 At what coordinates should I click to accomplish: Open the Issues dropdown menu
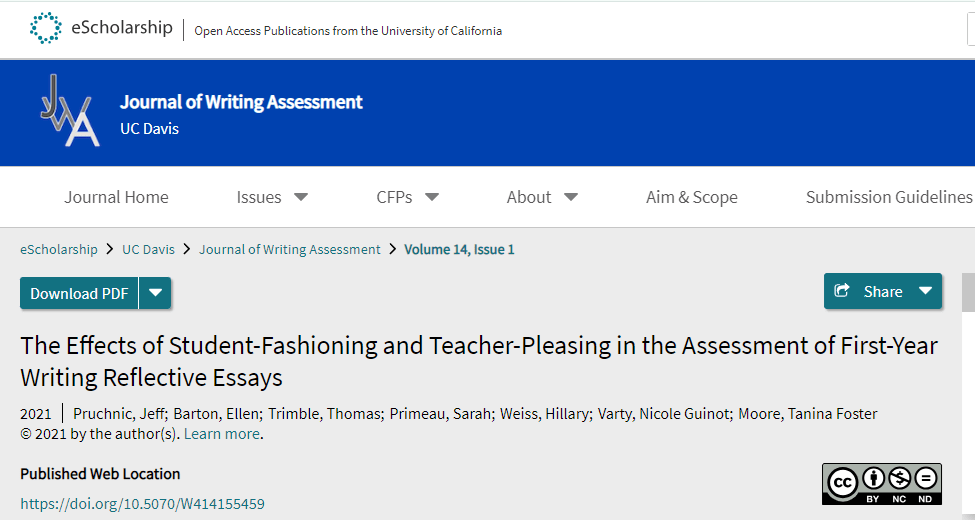[x=272, y=197]
